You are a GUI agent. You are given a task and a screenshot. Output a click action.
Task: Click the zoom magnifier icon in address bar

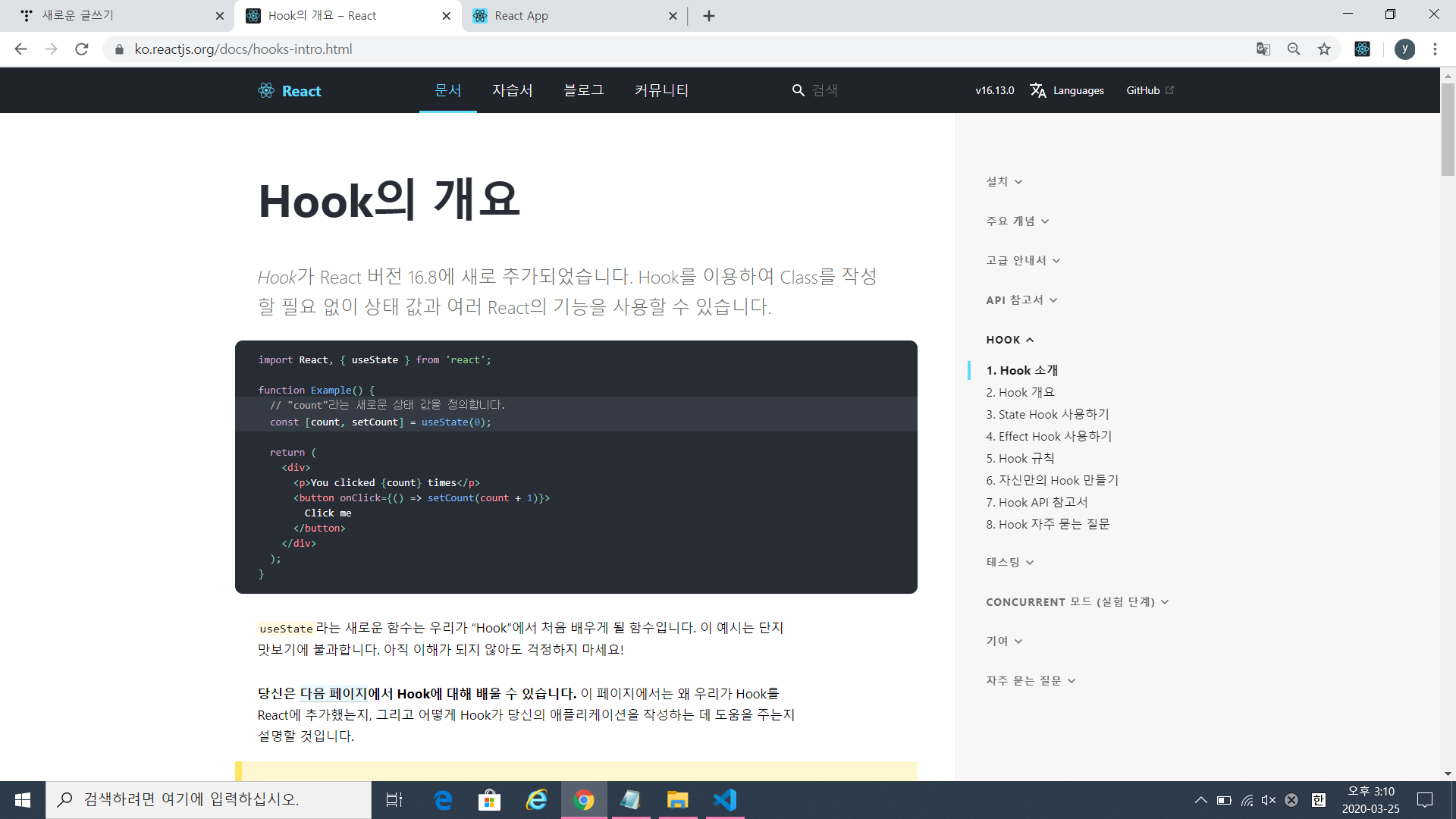(x=1294, y=49)
